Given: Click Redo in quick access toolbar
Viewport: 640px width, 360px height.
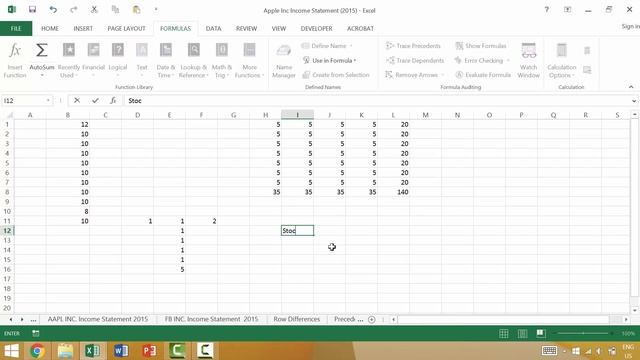Looking at the screenshot, I should 74,9.
